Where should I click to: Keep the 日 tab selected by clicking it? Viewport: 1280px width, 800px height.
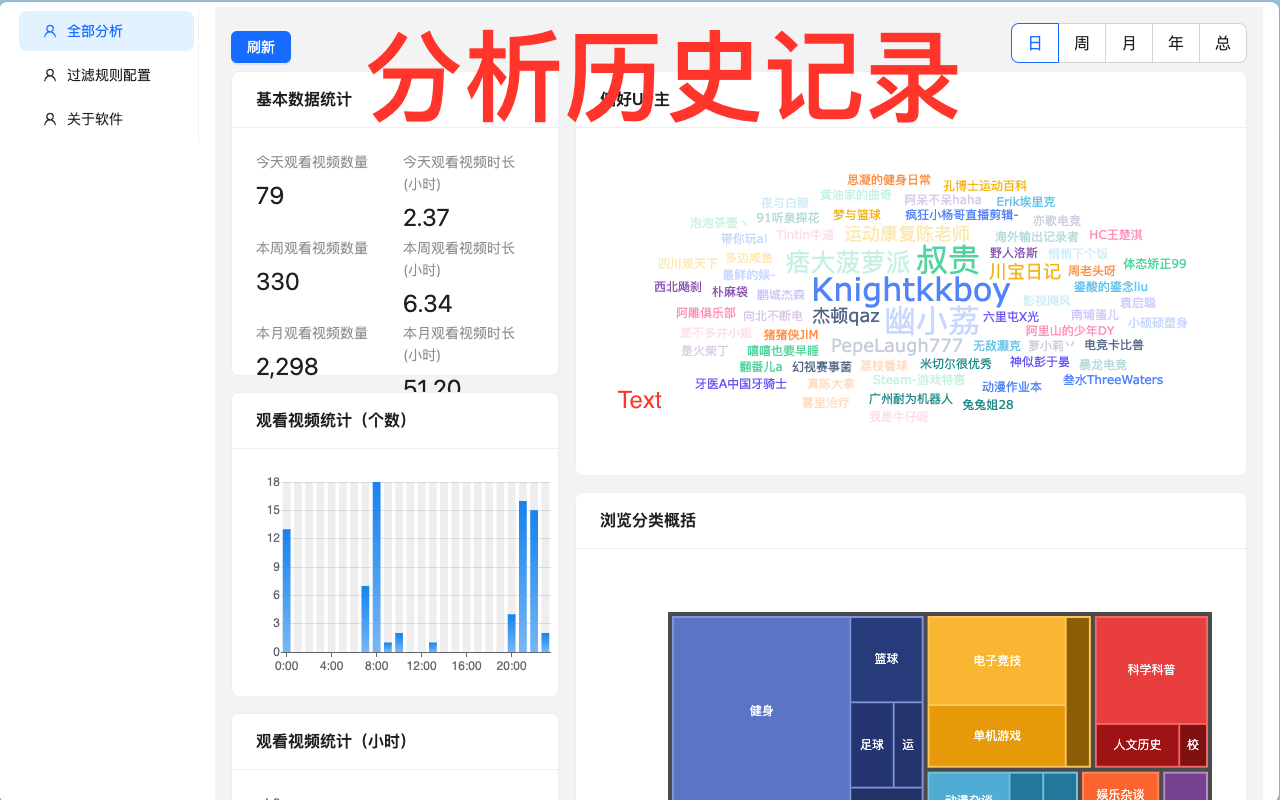[1034, 43]
